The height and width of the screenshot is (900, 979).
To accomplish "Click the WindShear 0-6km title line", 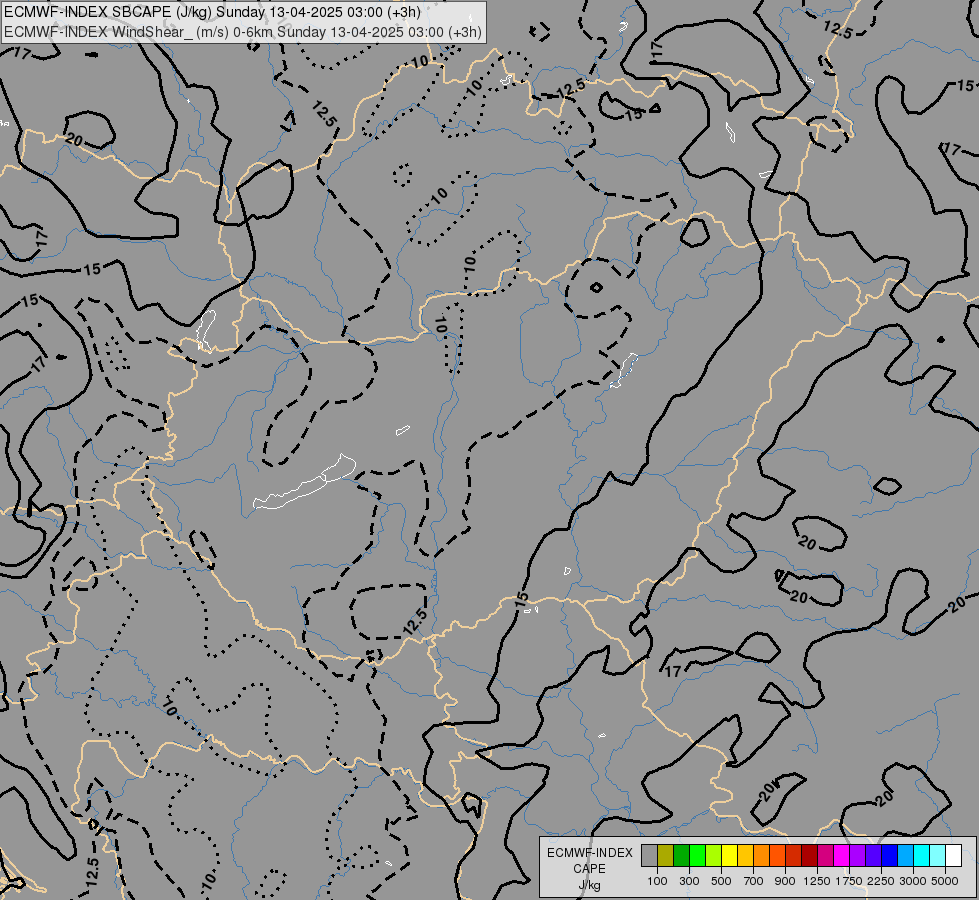I will click(243, 32).
